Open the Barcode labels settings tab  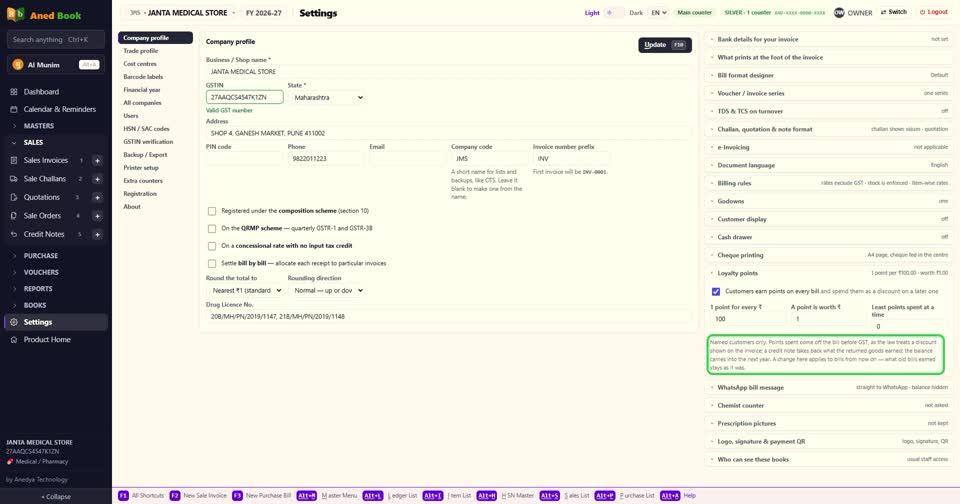(155, 77)
